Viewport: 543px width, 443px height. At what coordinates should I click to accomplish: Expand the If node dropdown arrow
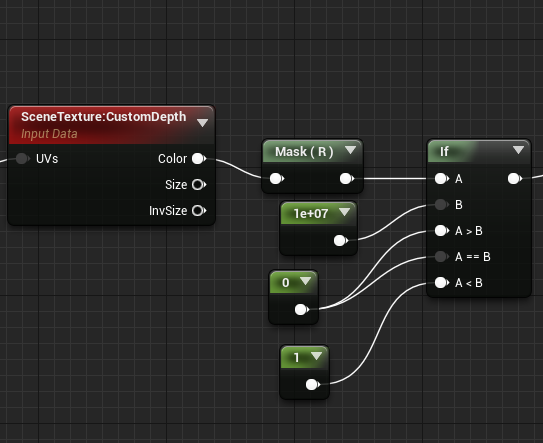point(518,150)
